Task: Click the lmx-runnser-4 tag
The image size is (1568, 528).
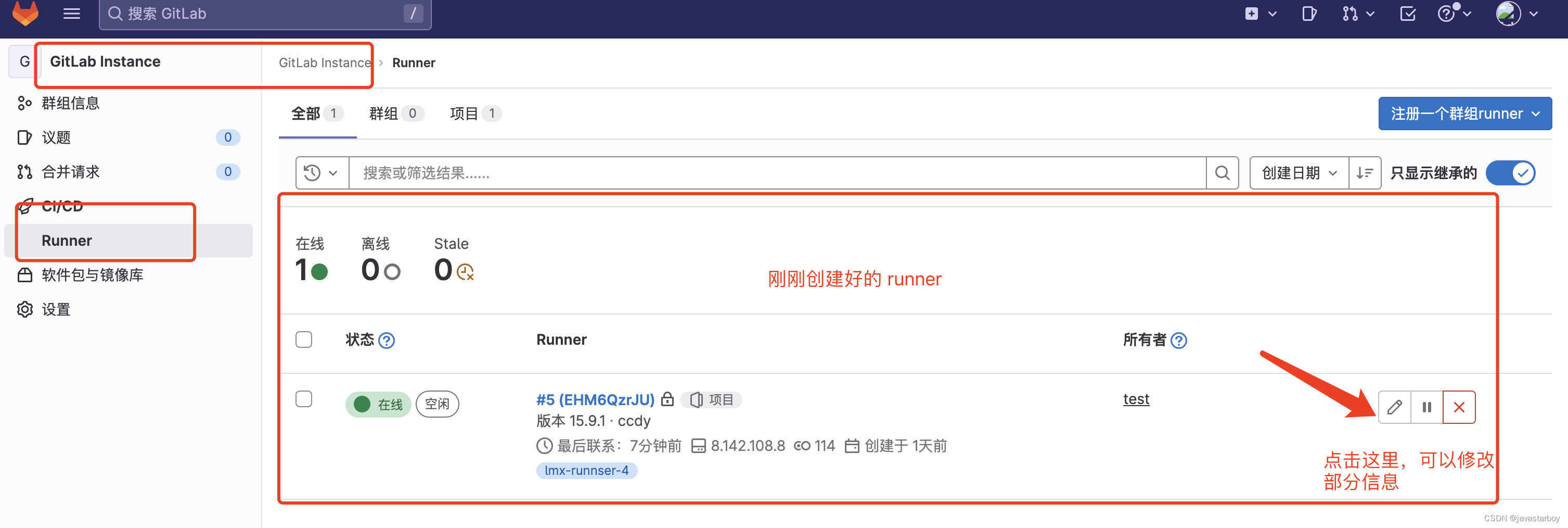Action: [587, 471]
